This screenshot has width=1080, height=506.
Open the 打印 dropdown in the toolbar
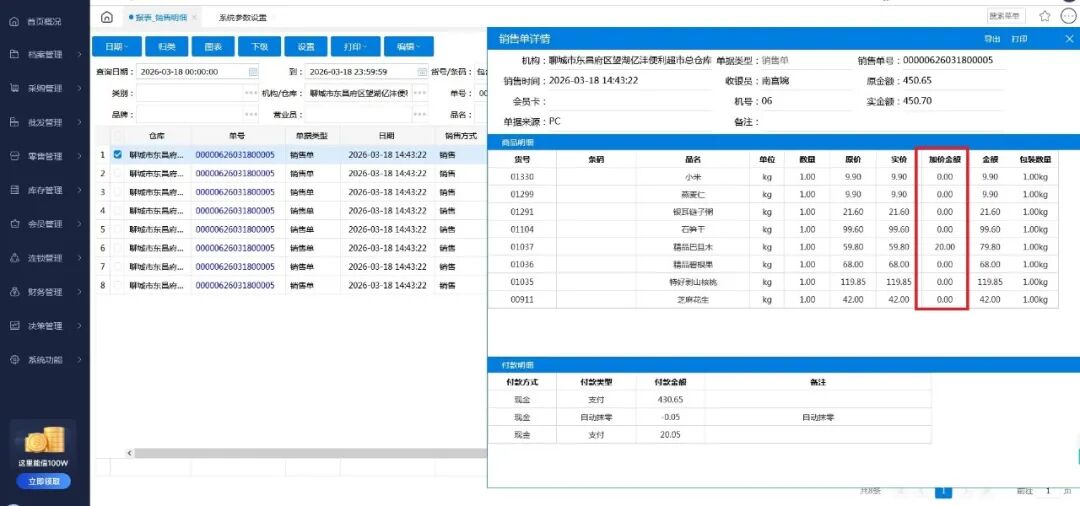[x=354, y=47]
